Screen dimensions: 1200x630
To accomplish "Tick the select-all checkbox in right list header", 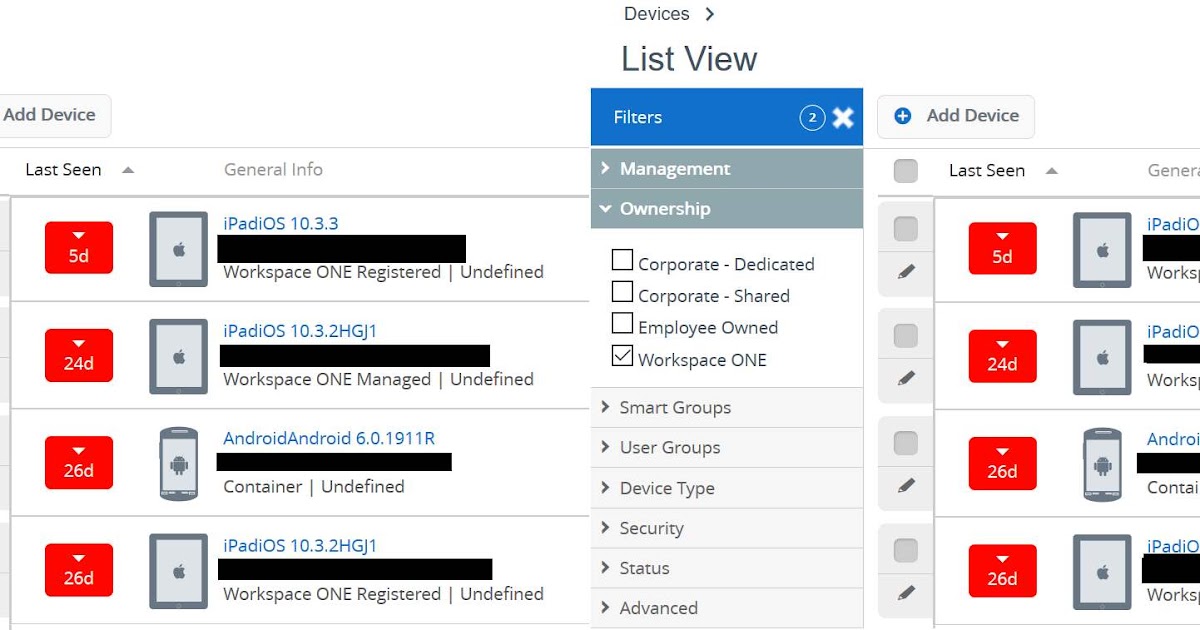I will (x=906, y=171).
